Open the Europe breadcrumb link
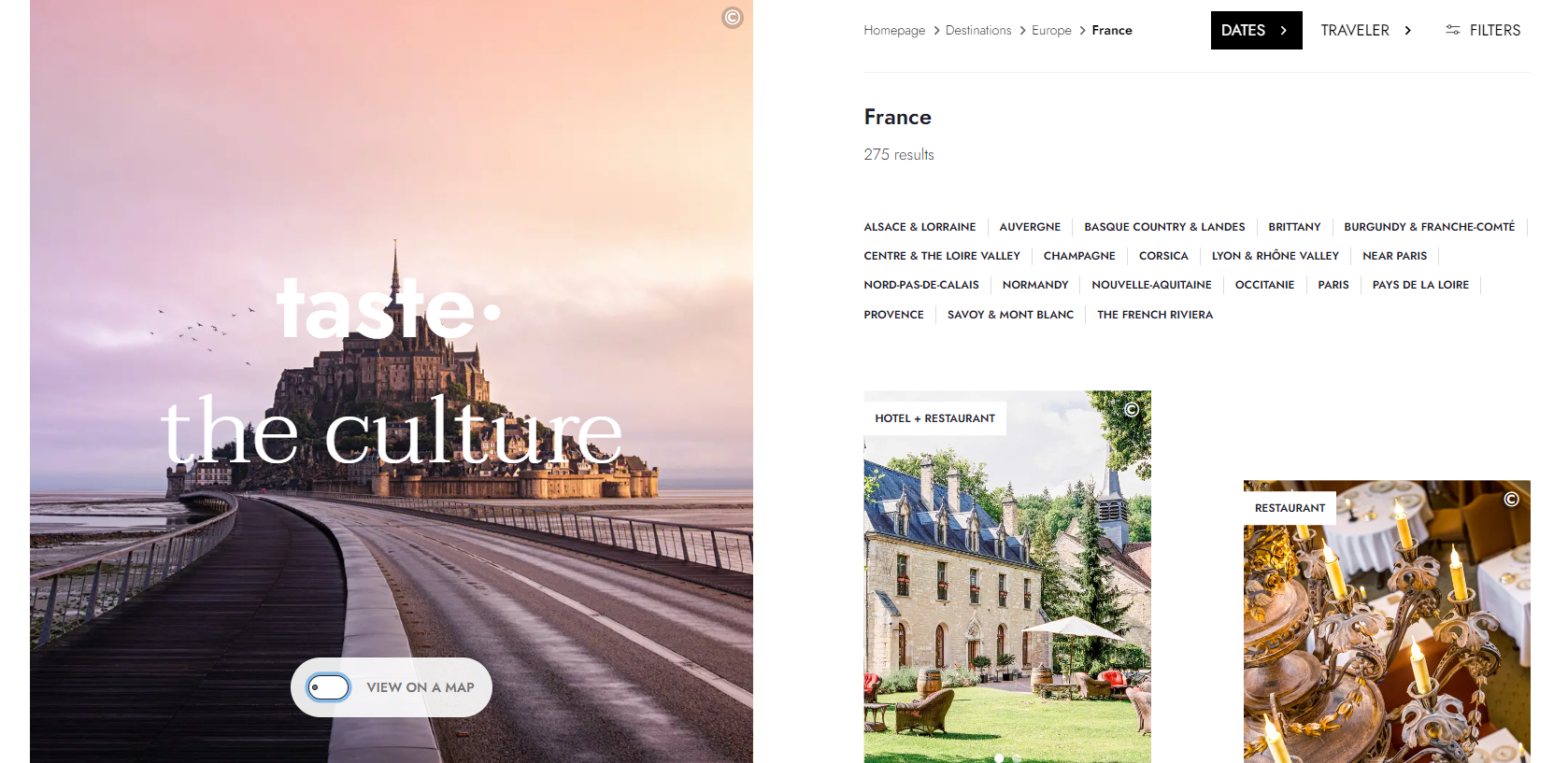The width and height of the screenshot is (1568, 763). click(x=1051, y=31)
